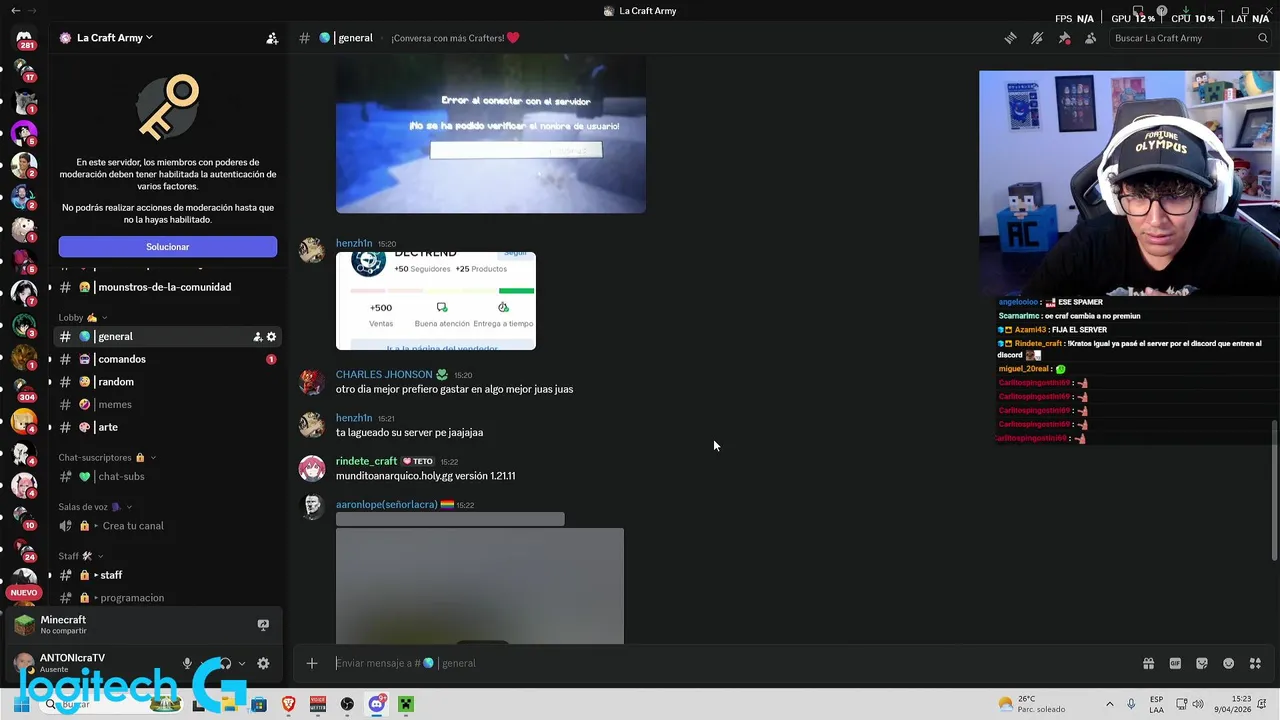Open henzh1n's profile name at 15:20
The height and width of the screenshot is (720, 1280).
point(354,244)
